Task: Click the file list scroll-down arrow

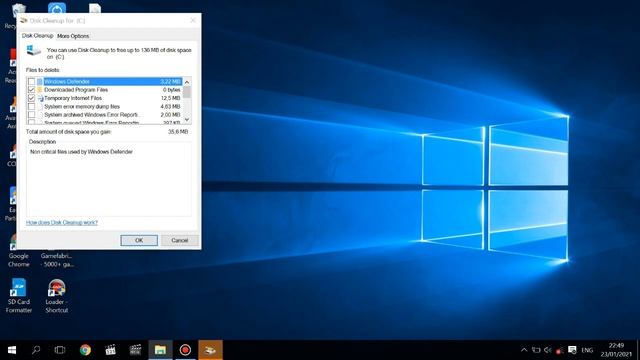Action: (x=187, y=119)
